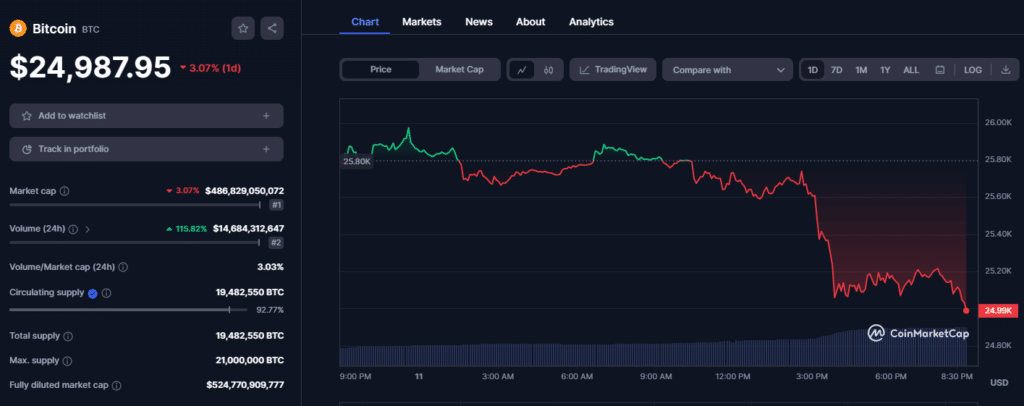Open TradingView chart button
This screenshot has width=1024, height=406.
coord(613,70)
